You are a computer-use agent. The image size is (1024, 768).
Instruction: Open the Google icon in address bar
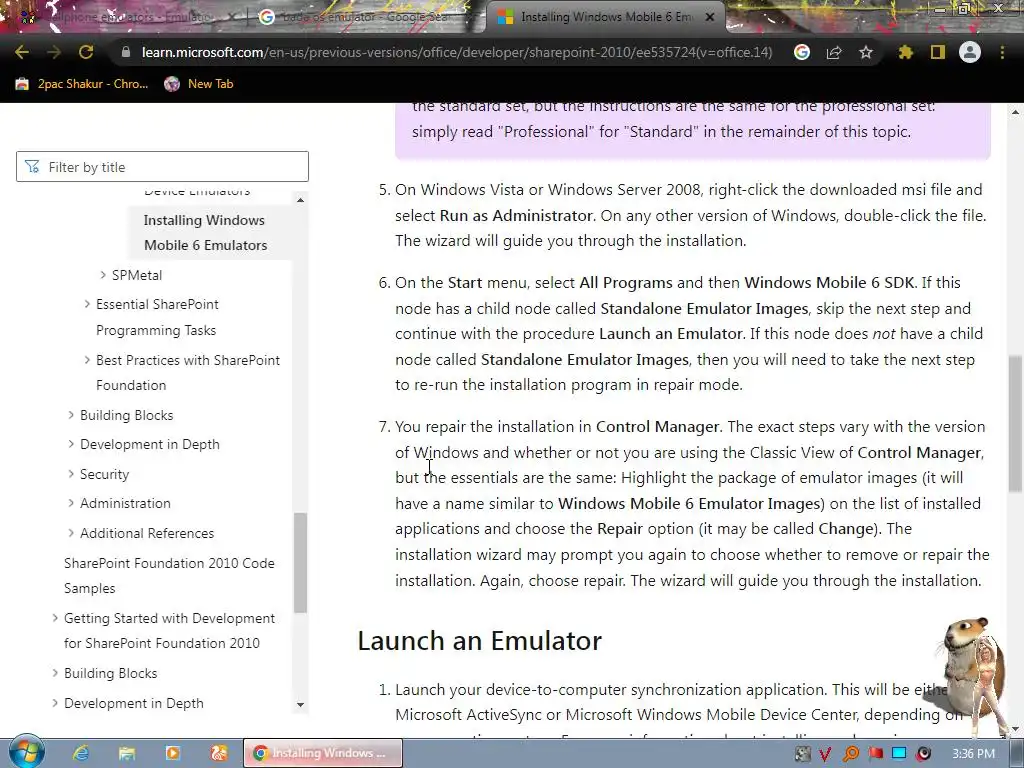tap(802, 52)
